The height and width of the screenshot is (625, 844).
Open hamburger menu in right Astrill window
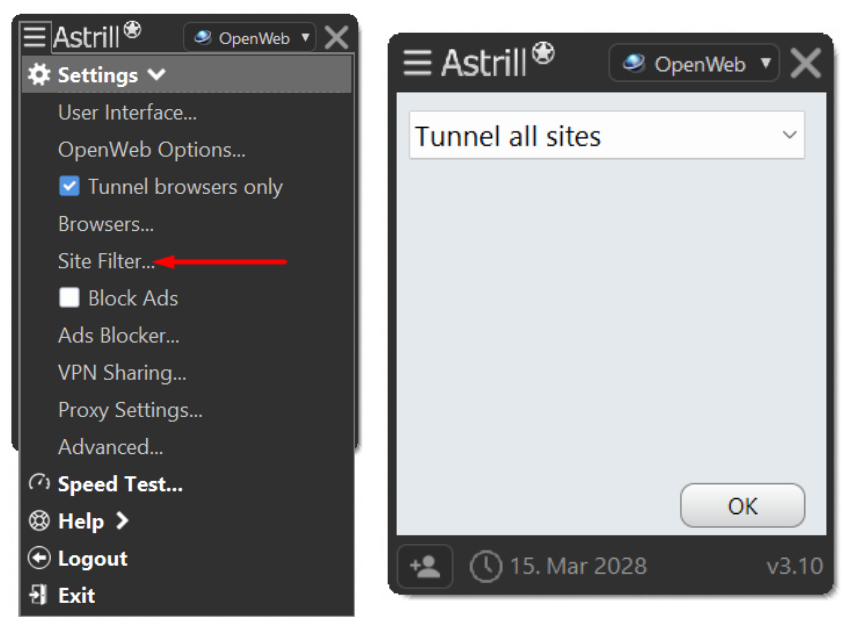[417, 62]
